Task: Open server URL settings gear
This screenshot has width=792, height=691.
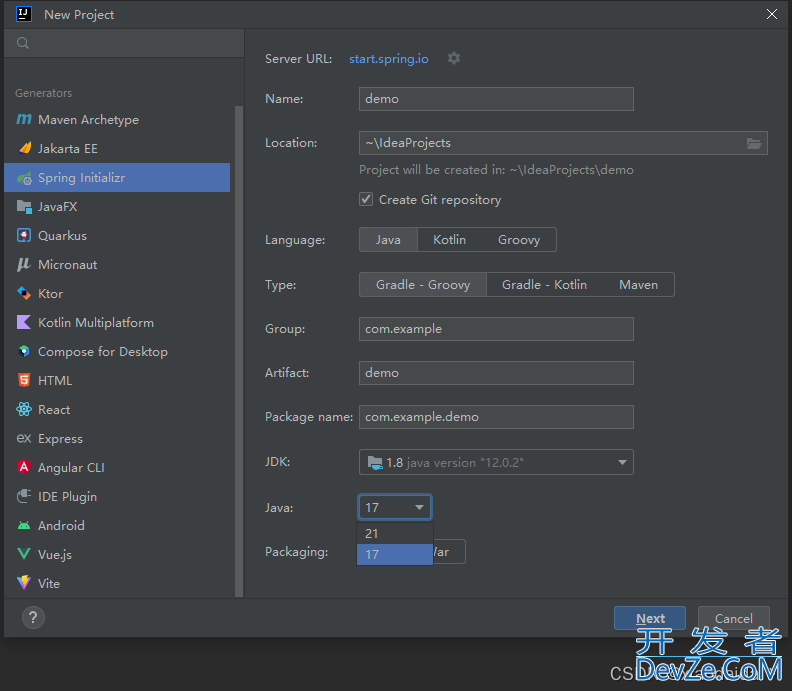Action: 454,58
